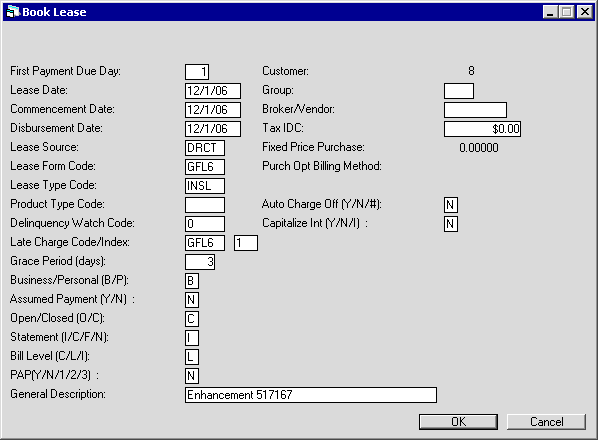Click the Late Charge Index field
The width and height of the screenshot is (598, 440).
tap(246, 243)
